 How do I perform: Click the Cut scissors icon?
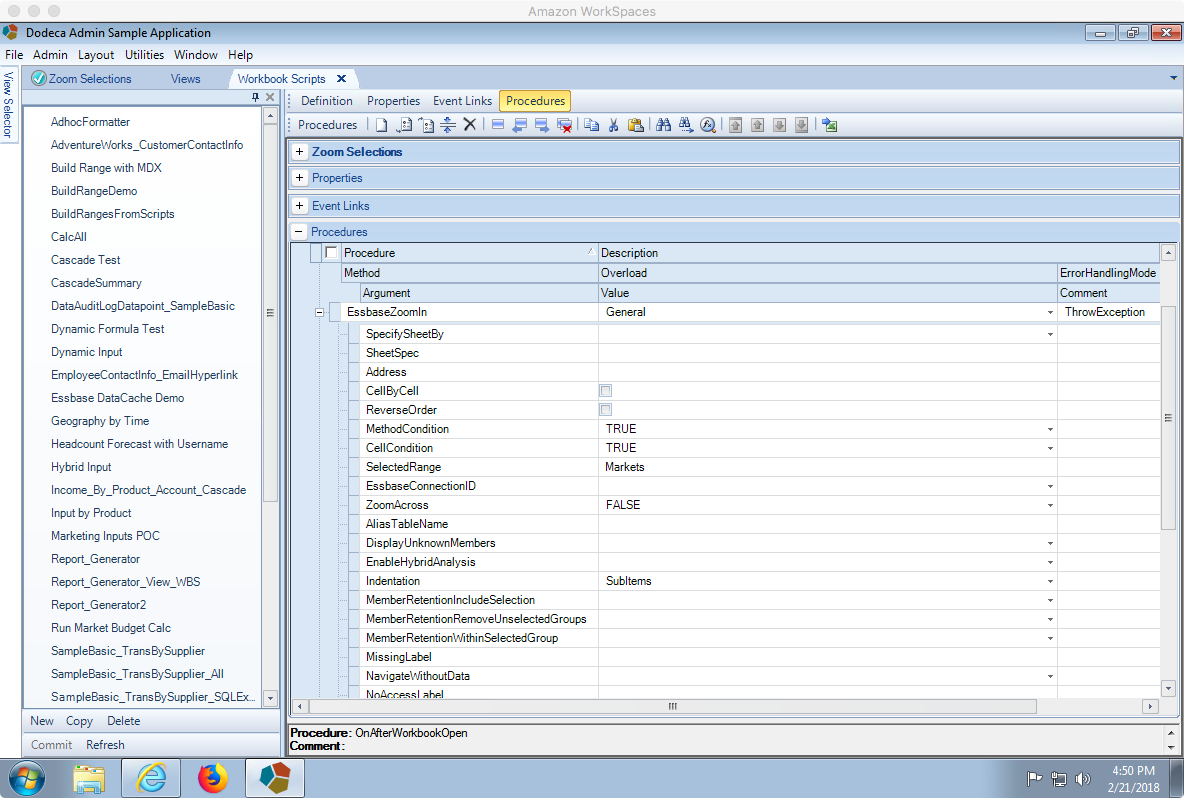(613, 125)
